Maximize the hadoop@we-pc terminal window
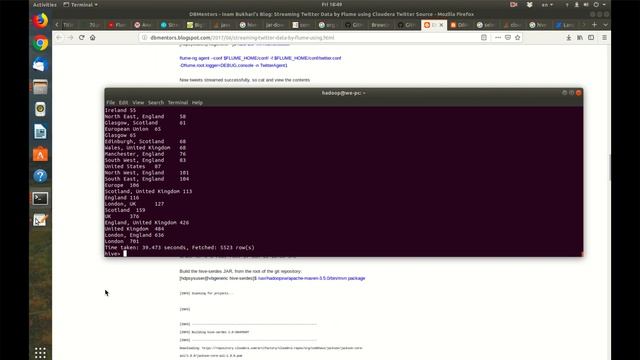 coord(571,93)
